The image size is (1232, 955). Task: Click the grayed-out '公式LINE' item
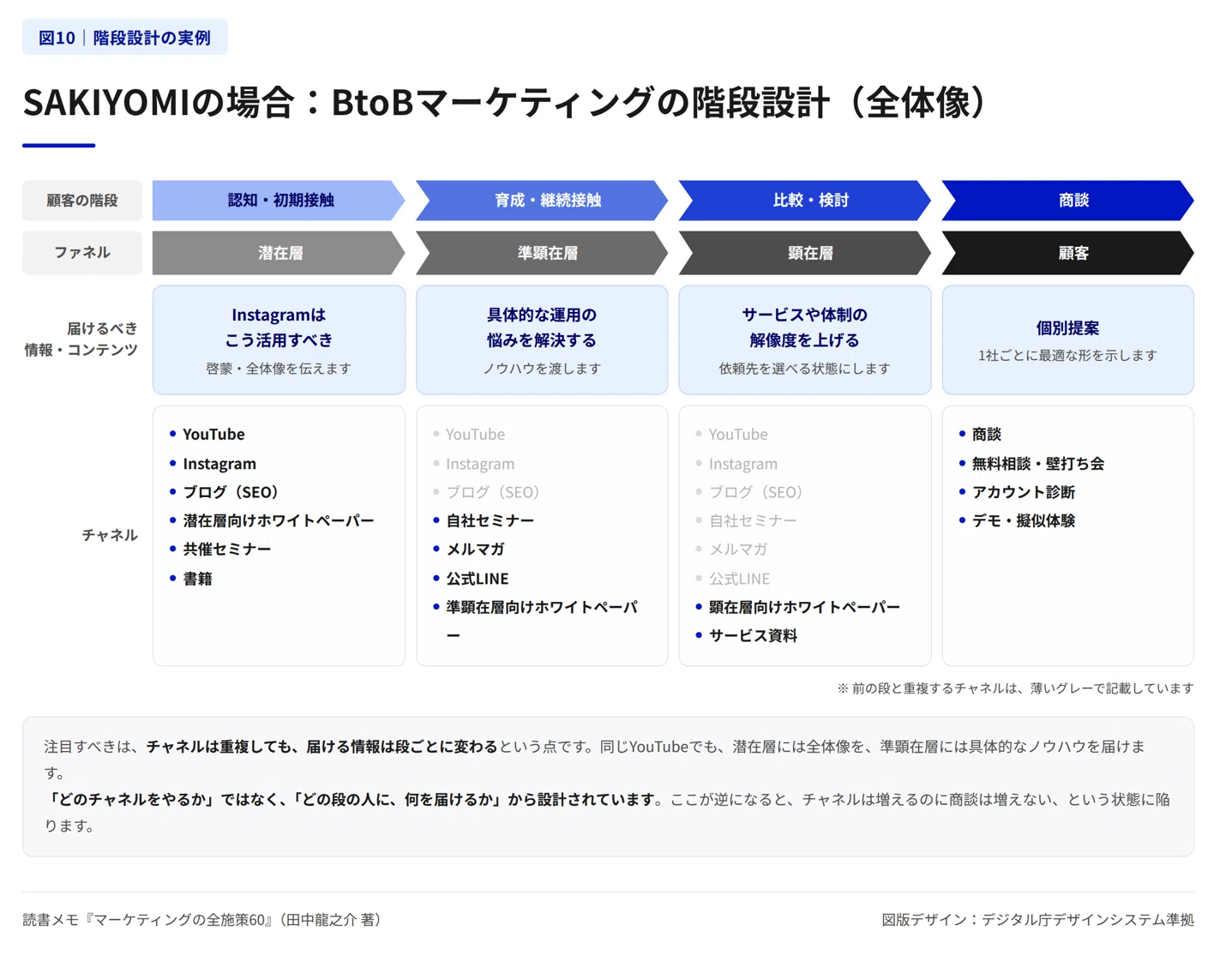pyautogui.click(x=740, y=579)
